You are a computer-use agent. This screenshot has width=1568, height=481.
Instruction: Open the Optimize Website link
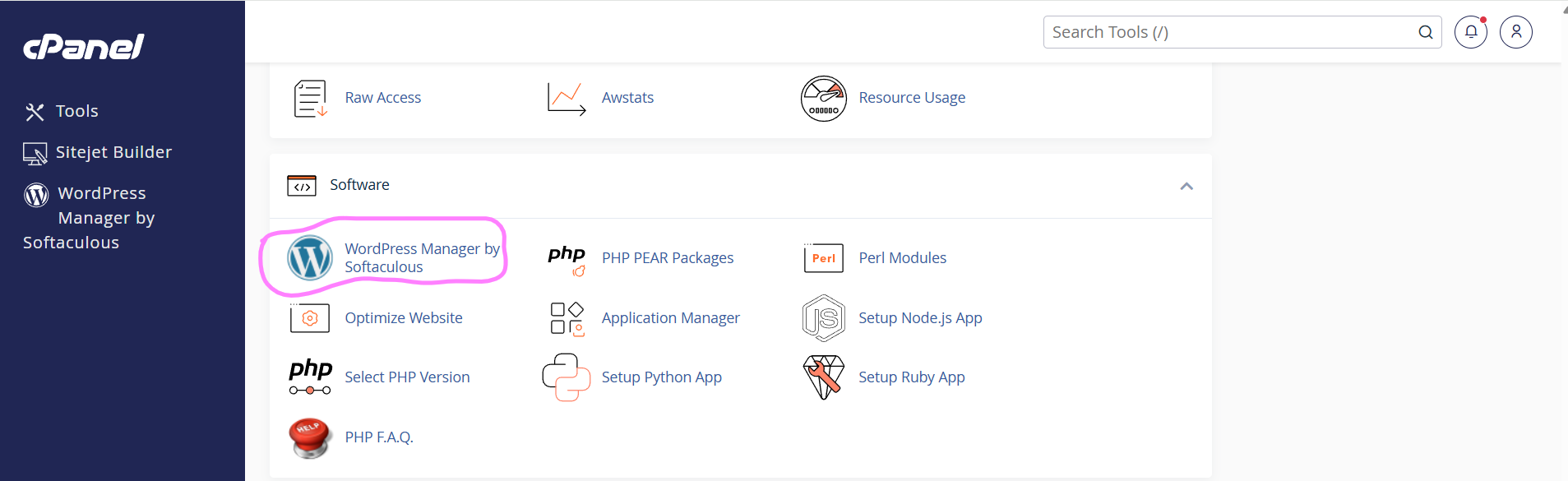(403, 318)
